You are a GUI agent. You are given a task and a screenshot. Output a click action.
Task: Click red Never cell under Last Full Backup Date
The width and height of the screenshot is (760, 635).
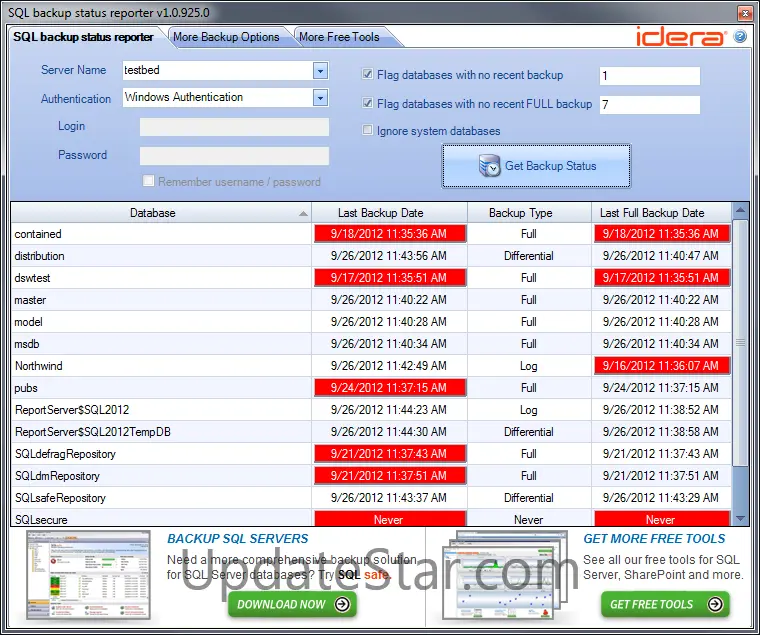coord(662,519)
